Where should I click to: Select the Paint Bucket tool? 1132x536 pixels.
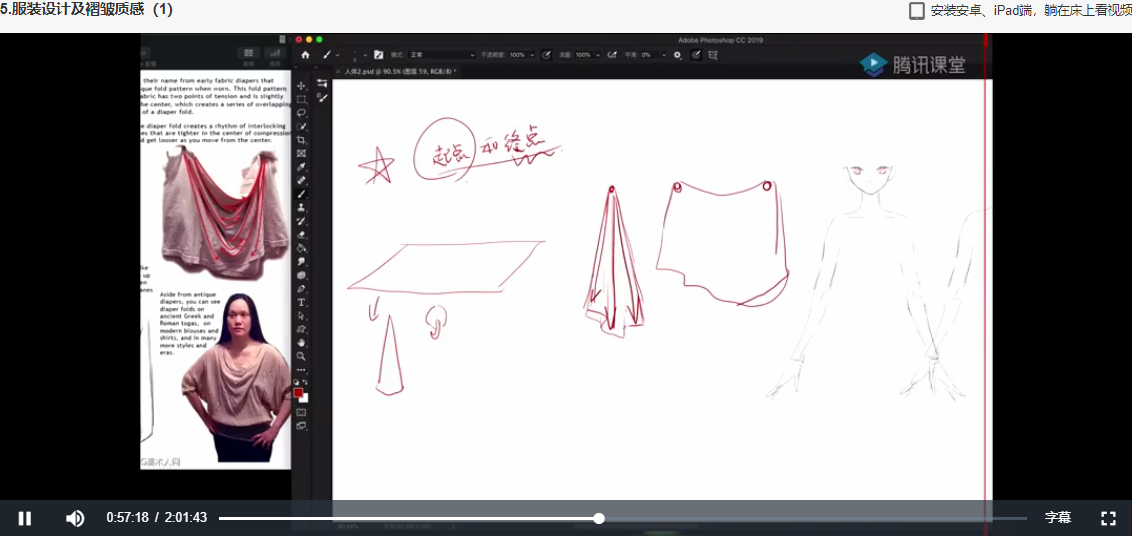tap(301, 248)
